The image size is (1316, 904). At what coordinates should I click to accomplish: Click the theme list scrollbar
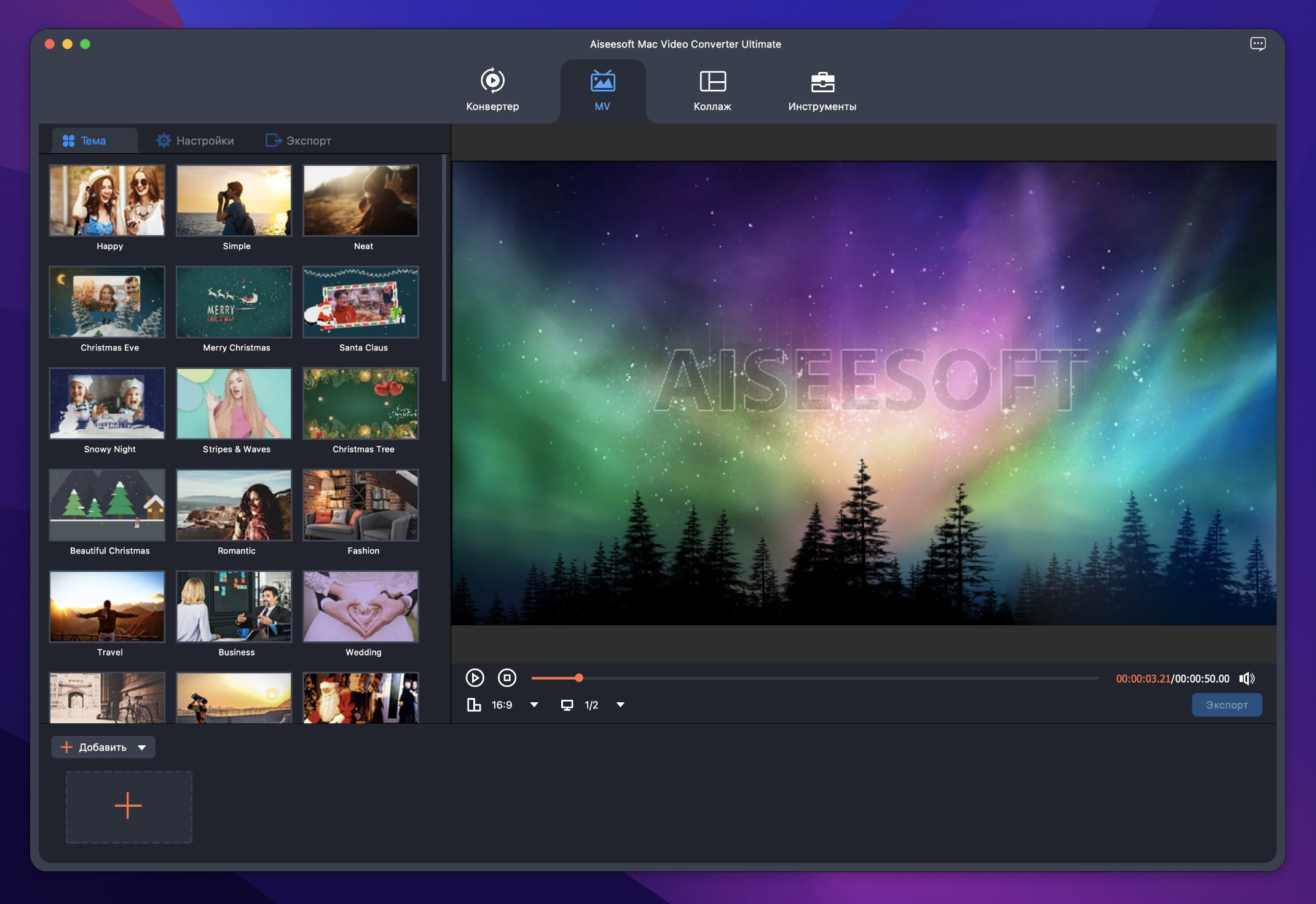444,268
